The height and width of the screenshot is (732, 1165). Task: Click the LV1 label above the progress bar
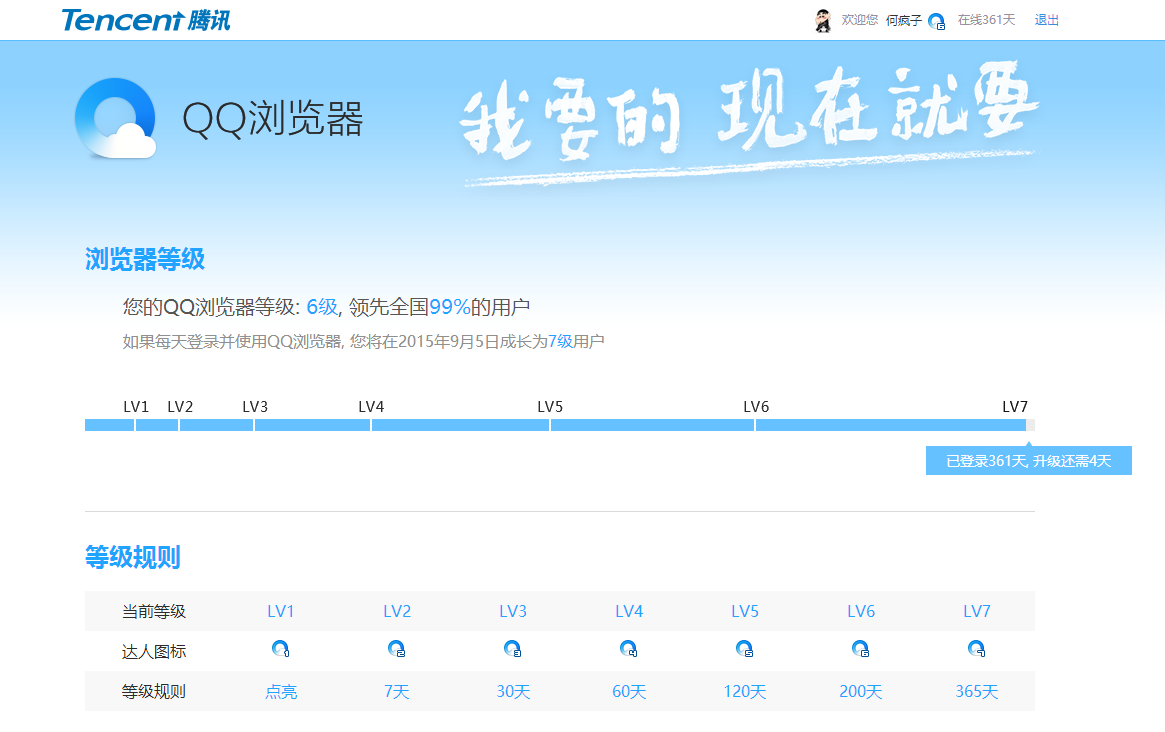click(136, 407)
